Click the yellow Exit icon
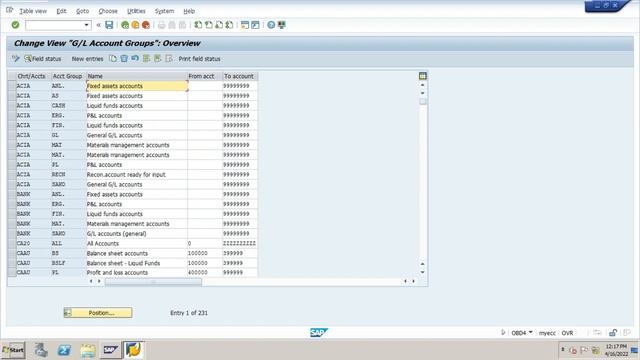This screenshot has width=640, height=360. (135, 25)
